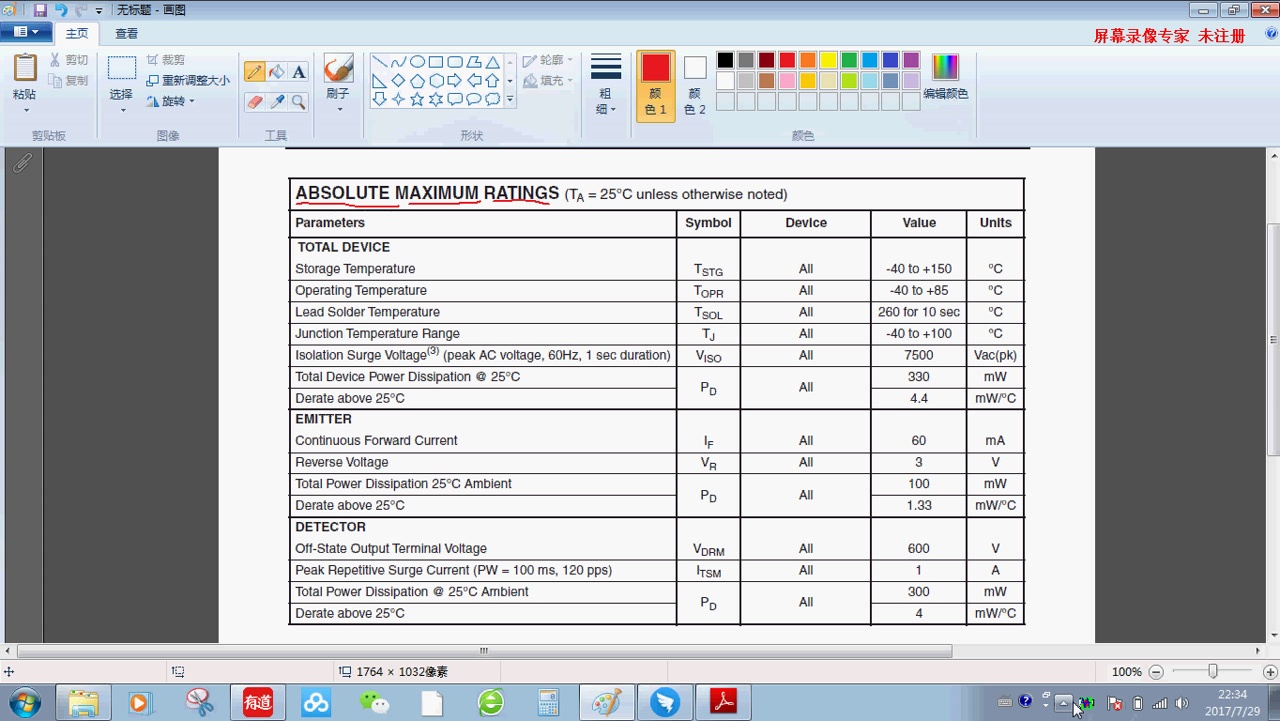
Task: Open Adobe Reader from the taskbar
Action: 723,702
